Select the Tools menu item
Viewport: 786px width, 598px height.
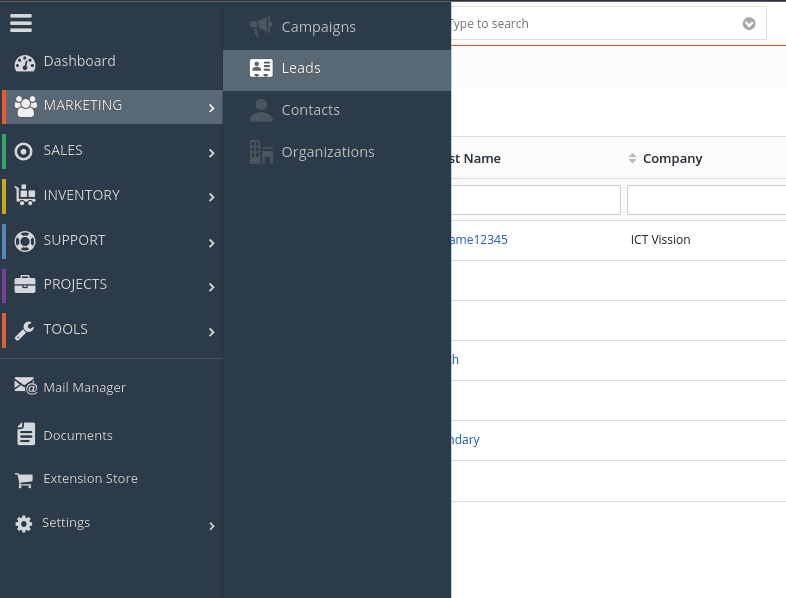(65, 329)
